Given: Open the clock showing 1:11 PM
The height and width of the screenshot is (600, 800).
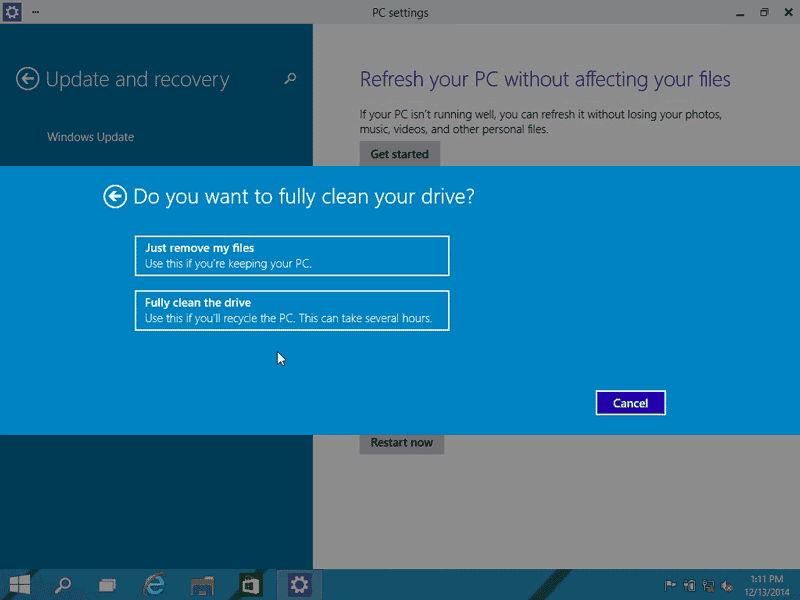Looking at the screenshot, I should click(767, 585).
